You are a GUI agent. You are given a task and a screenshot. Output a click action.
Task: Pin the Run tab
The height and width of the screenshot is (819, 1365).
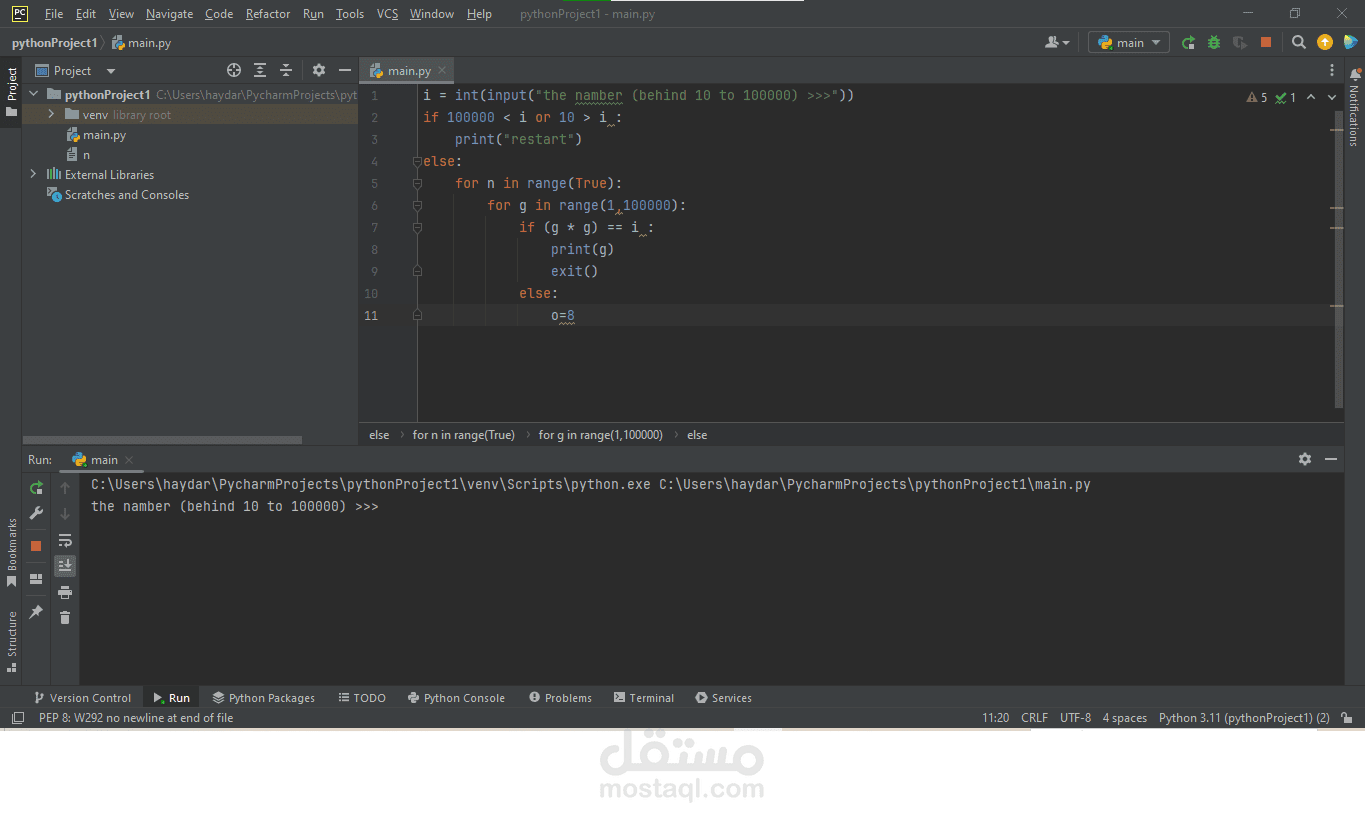[x=36, y=612]
